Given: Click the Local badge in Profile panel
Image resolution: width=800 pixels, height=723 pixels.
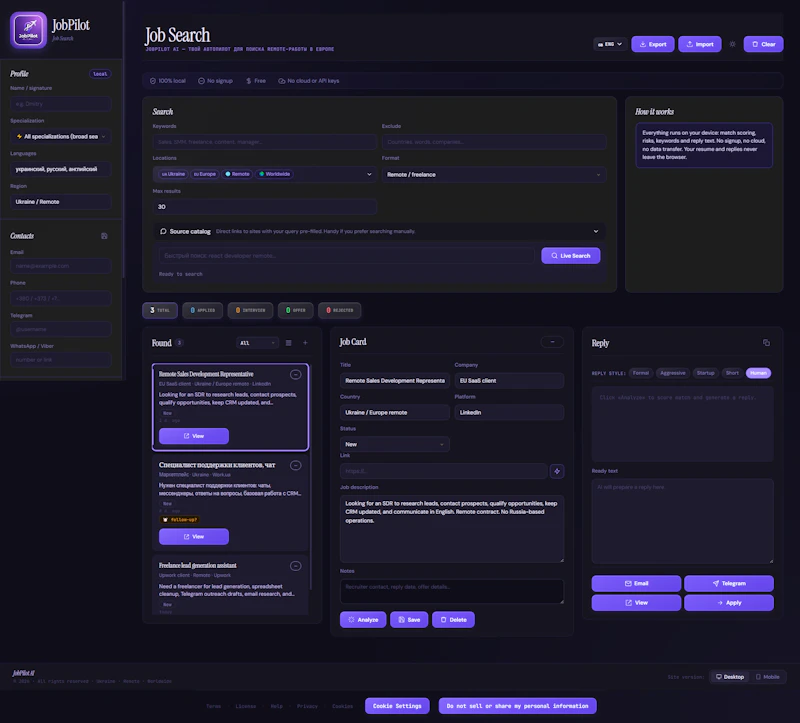Looking at the screenshot, I should pyautogui.click(x=100, y=73).
